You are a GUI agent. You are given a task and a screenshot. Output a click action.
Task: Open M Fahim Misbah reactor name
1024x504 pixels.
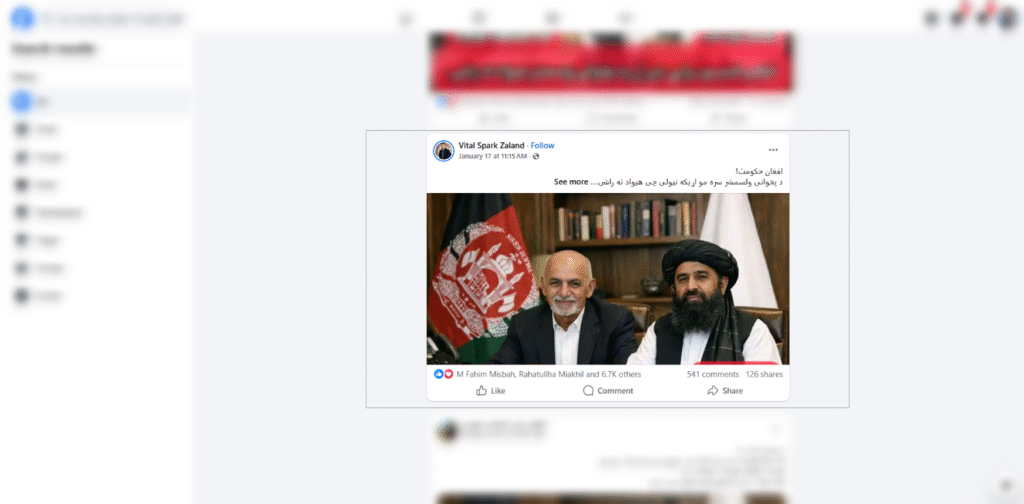[x=487, y=374]
